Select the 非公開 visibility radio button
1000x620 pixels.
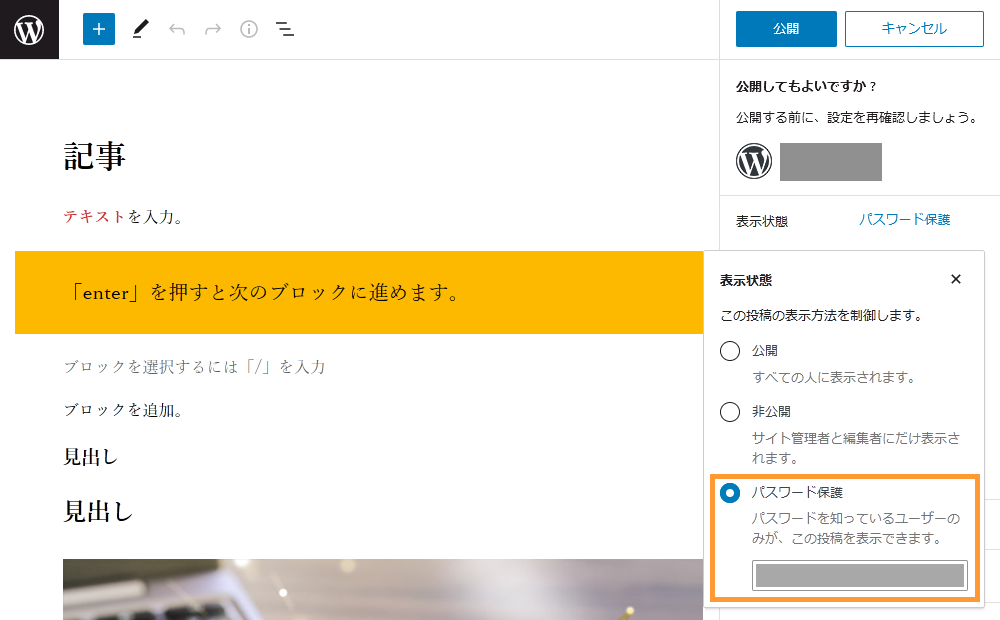(x=729, y=411)
